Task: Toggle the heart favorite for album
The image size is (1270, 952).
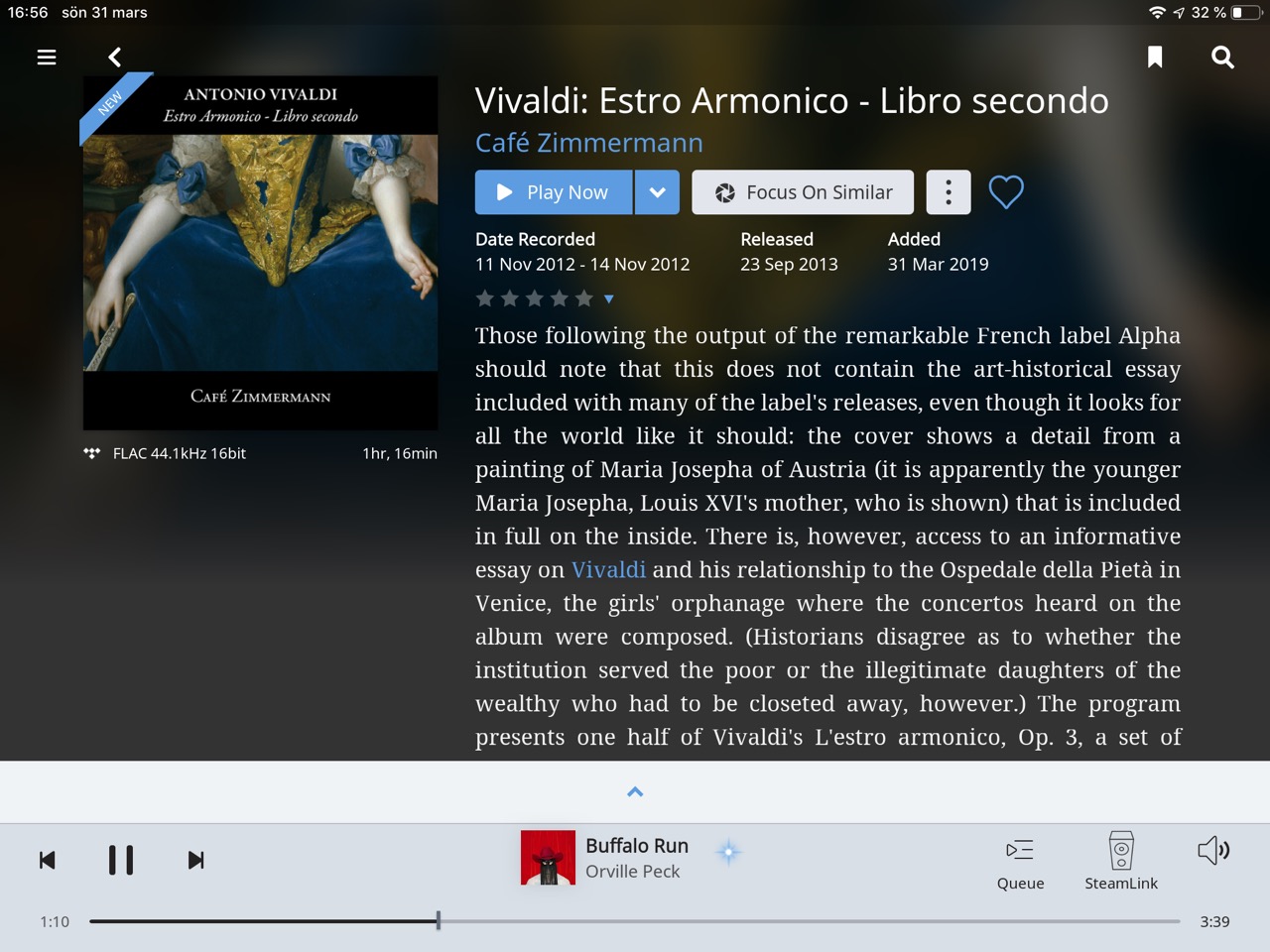Action: pos(1006,191)
